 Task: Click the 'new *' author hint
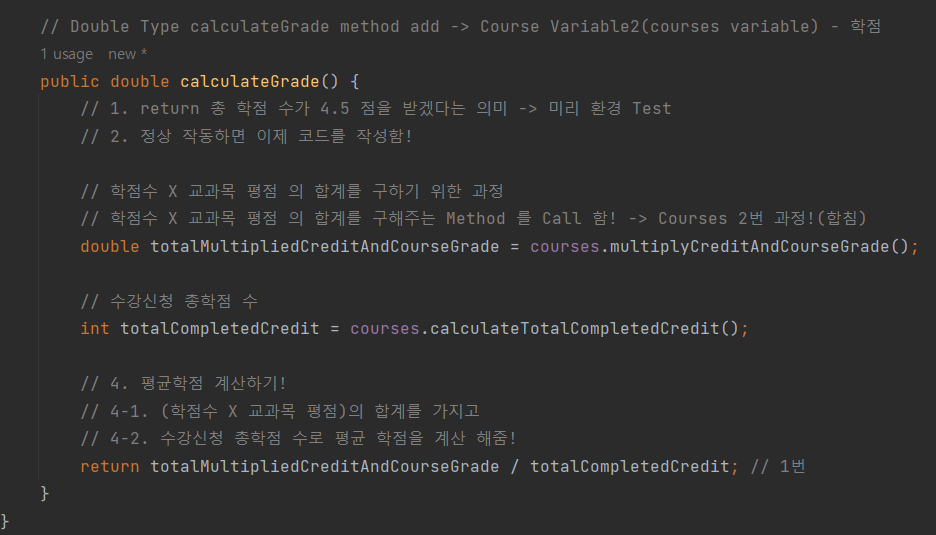[x=128, y=54]
